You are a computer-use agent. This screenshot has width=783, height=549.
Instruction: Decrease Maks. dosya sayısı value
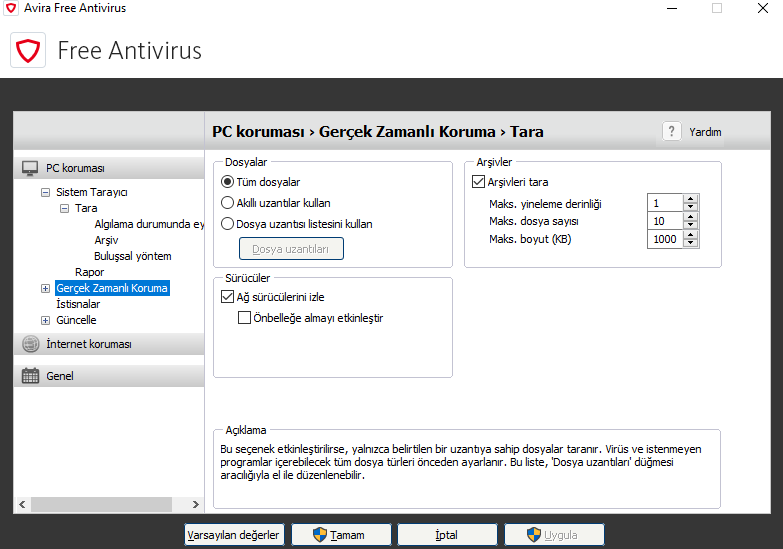pos(691,225)
